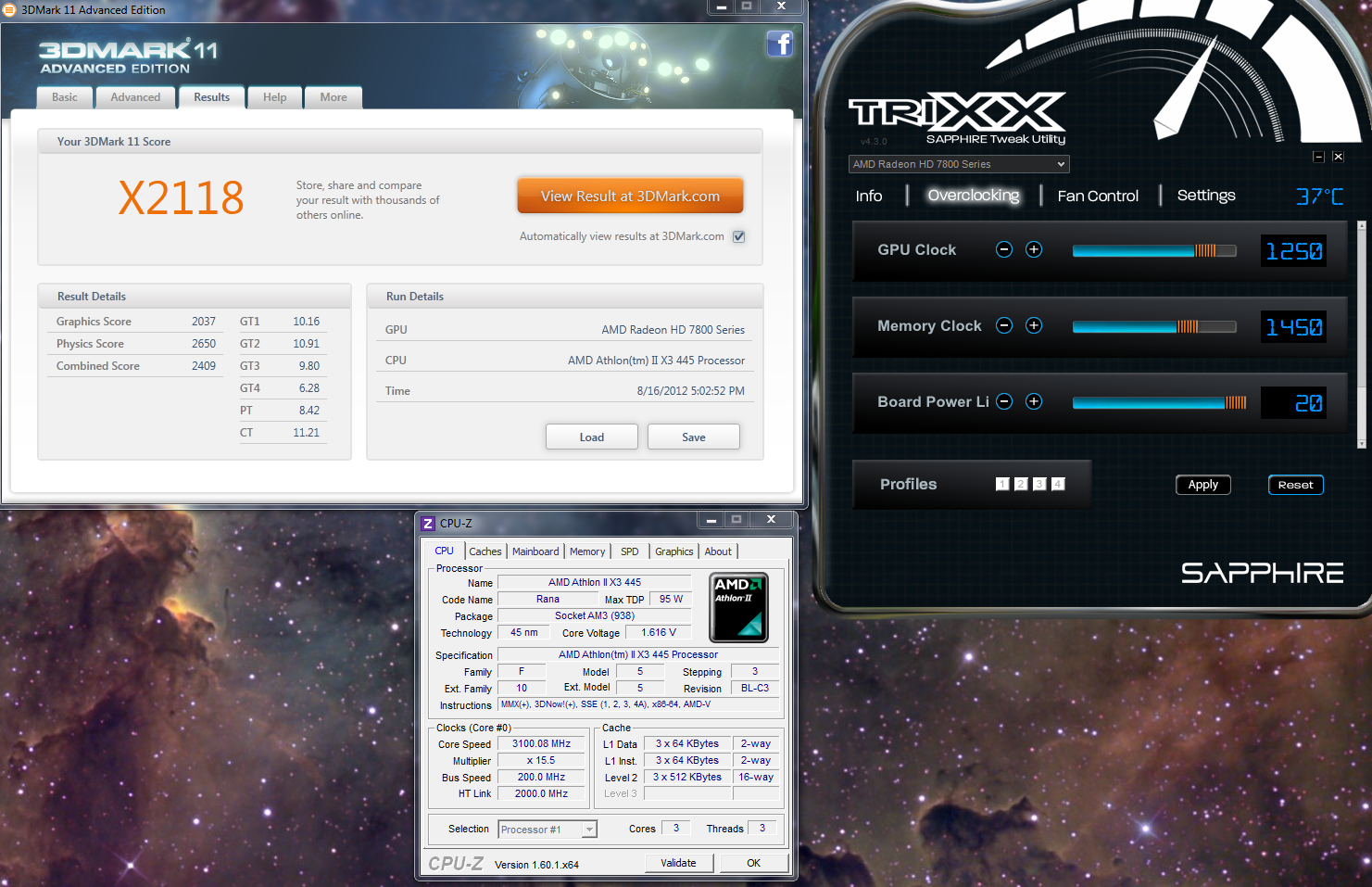The width and height of the screenshot is (1372, 887).
Task: Open the Settings section in TRIXX
Action: (x=1206, y=196)
